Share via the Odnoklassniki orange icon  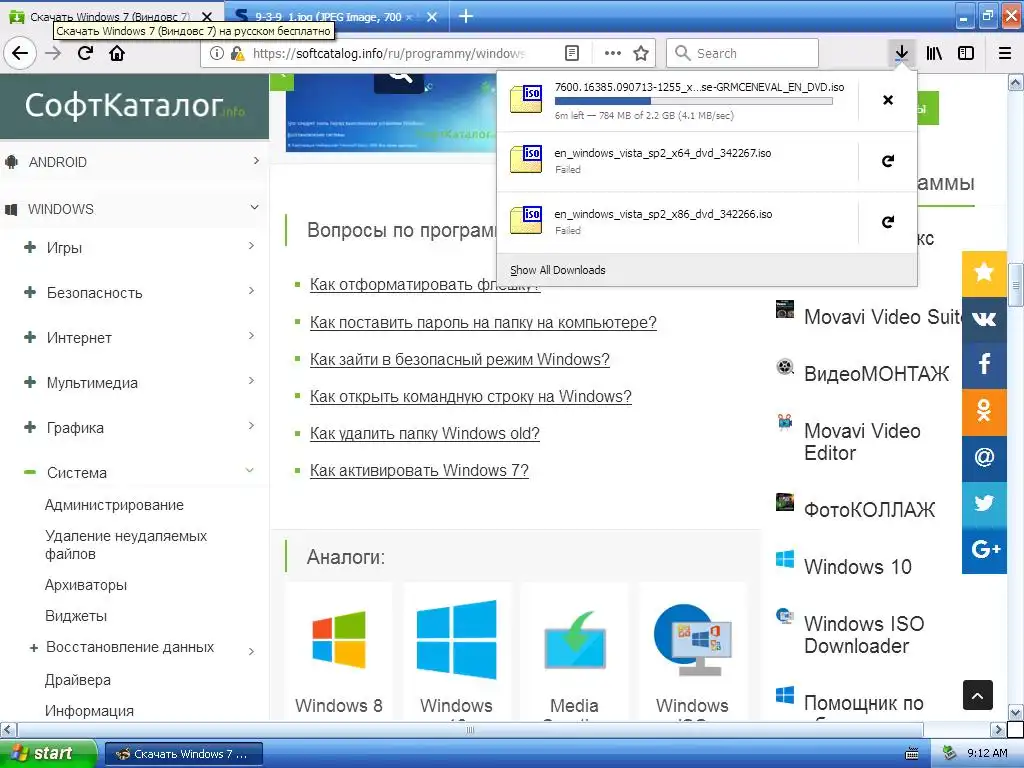pos(984,412)
